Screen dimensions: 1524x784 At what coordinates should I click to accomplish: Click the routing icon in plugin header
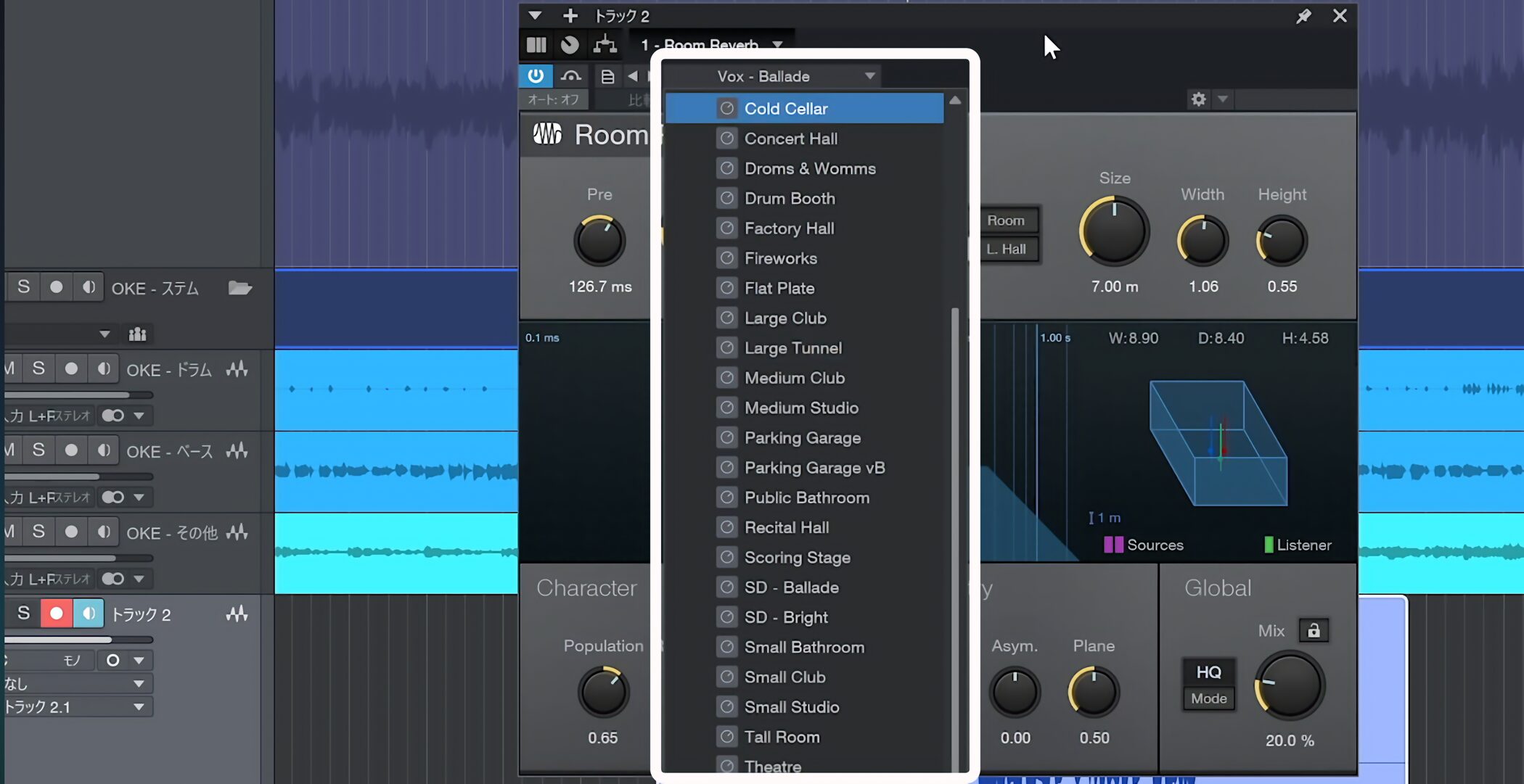click(605, 45)
